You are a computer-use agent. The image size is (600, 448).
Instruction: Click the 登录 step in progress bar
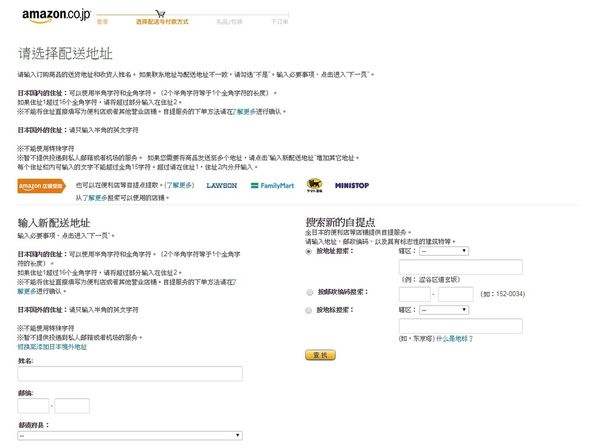102,20
